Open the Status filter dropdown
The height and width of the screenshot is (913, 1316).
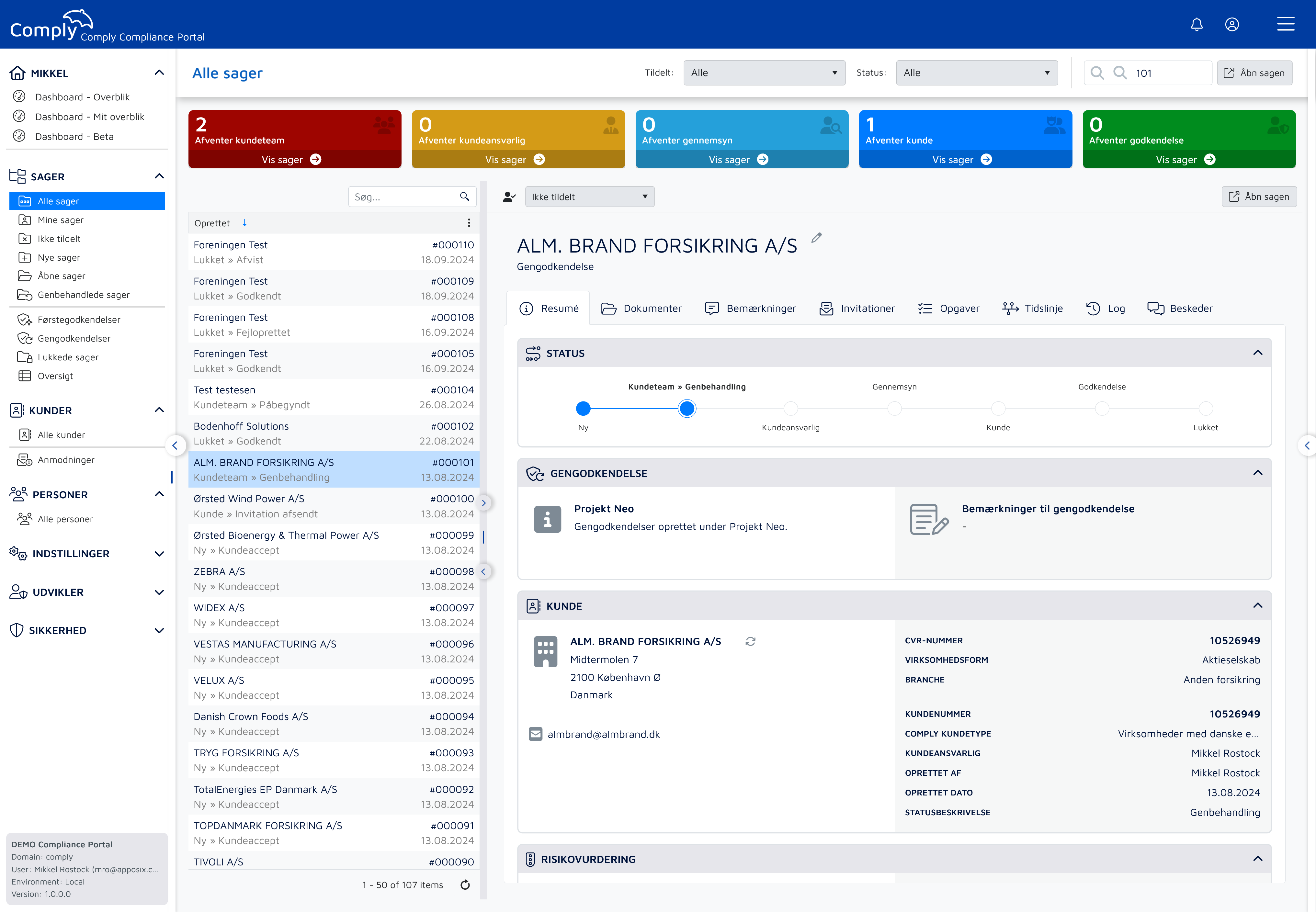click(x=977, y=73)
